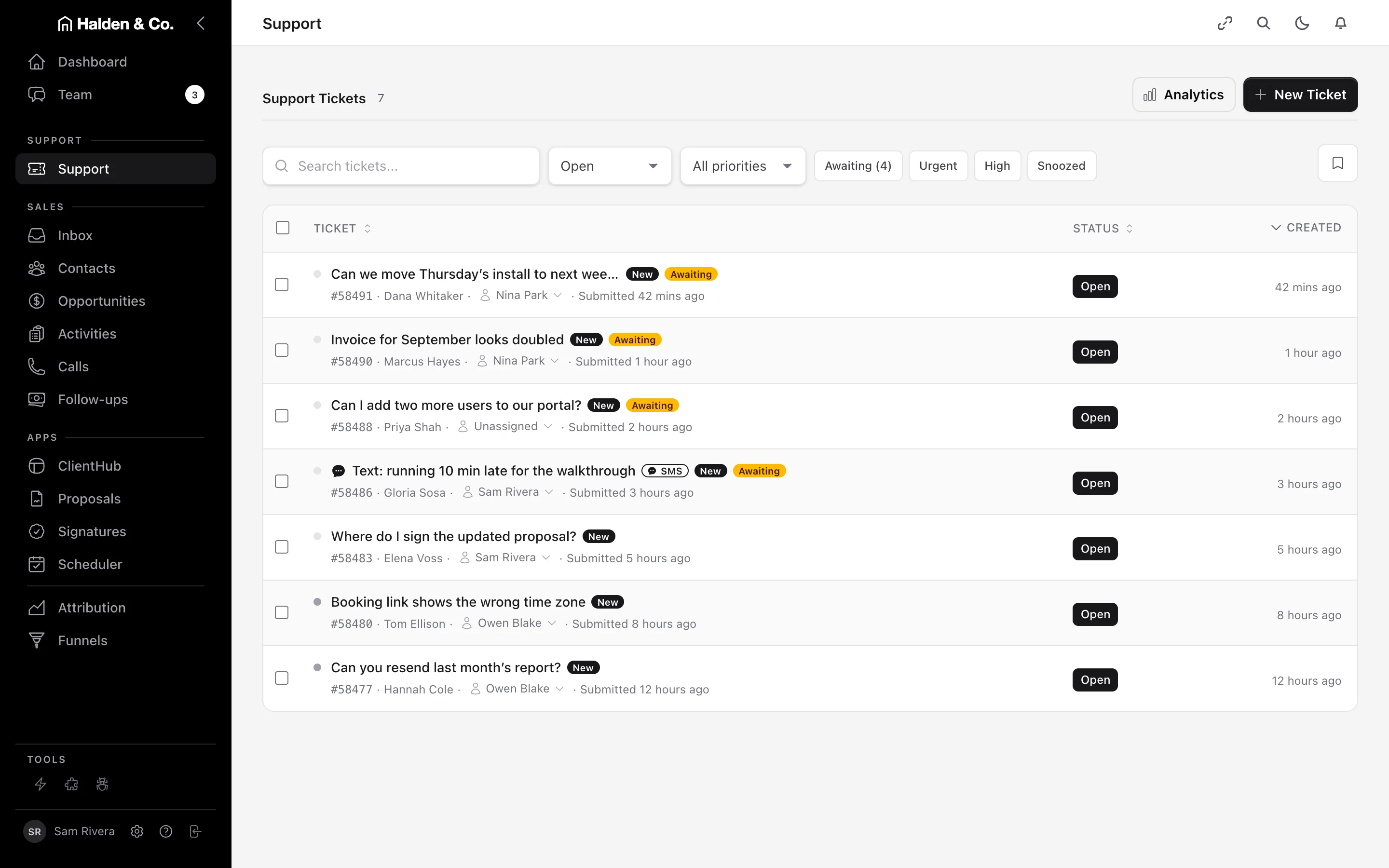Open Scheduler in the Apps section

[x=115, y=564]
